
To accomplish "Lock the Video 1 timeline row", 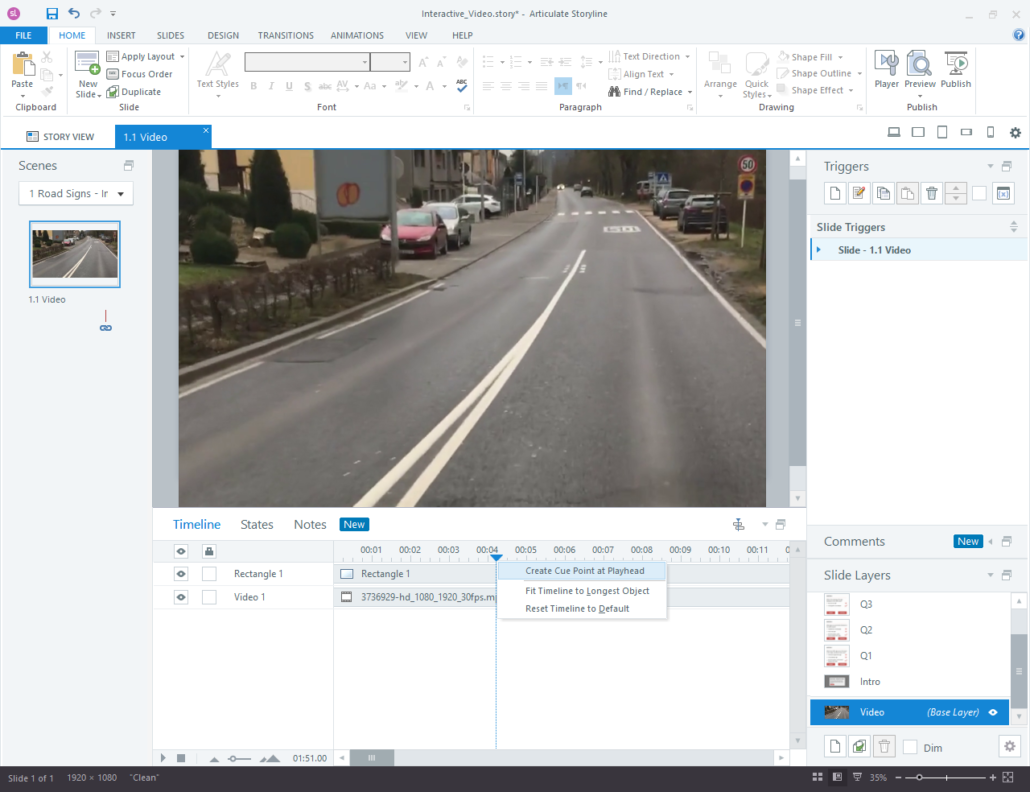I will tap(209, 596).
